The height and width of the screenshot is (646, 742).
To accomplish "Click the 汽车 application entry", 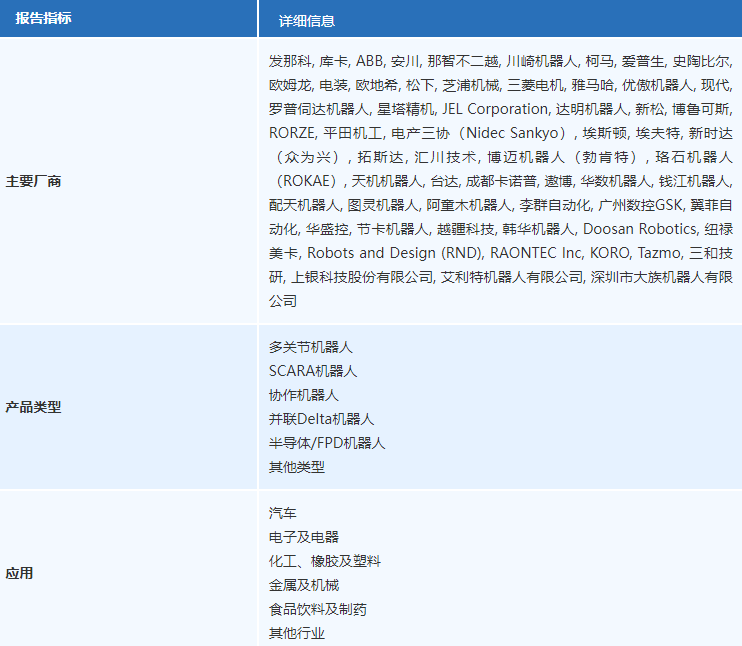I will (282, 513).
